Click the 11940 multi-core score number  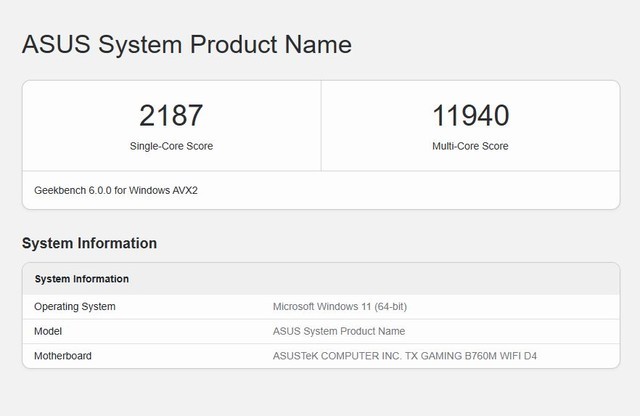coord(470,115)
